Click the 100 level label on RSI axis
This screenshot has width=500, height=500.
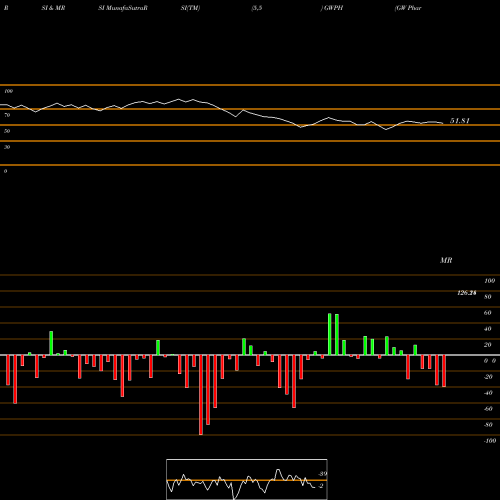(x=9, y=91)
